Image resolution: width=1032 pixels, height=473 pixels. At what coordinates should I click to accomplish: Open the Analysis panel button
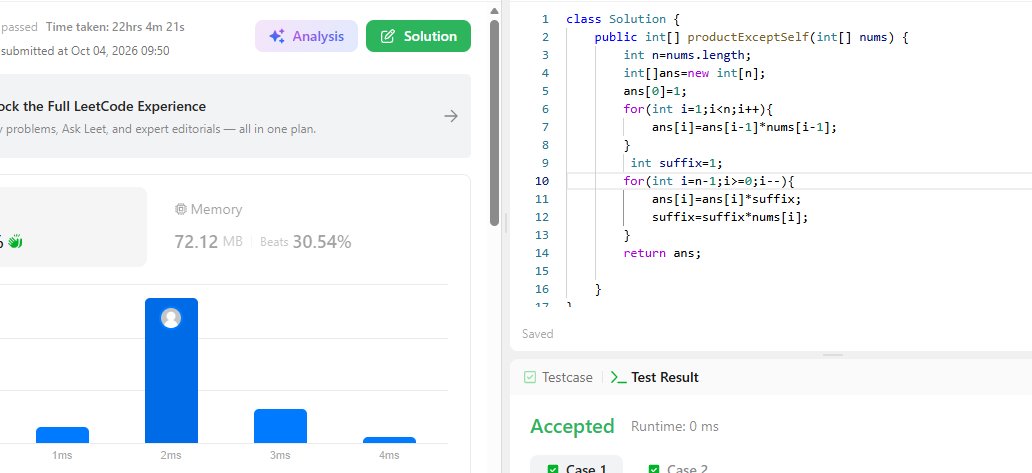(x=306, y=36)
